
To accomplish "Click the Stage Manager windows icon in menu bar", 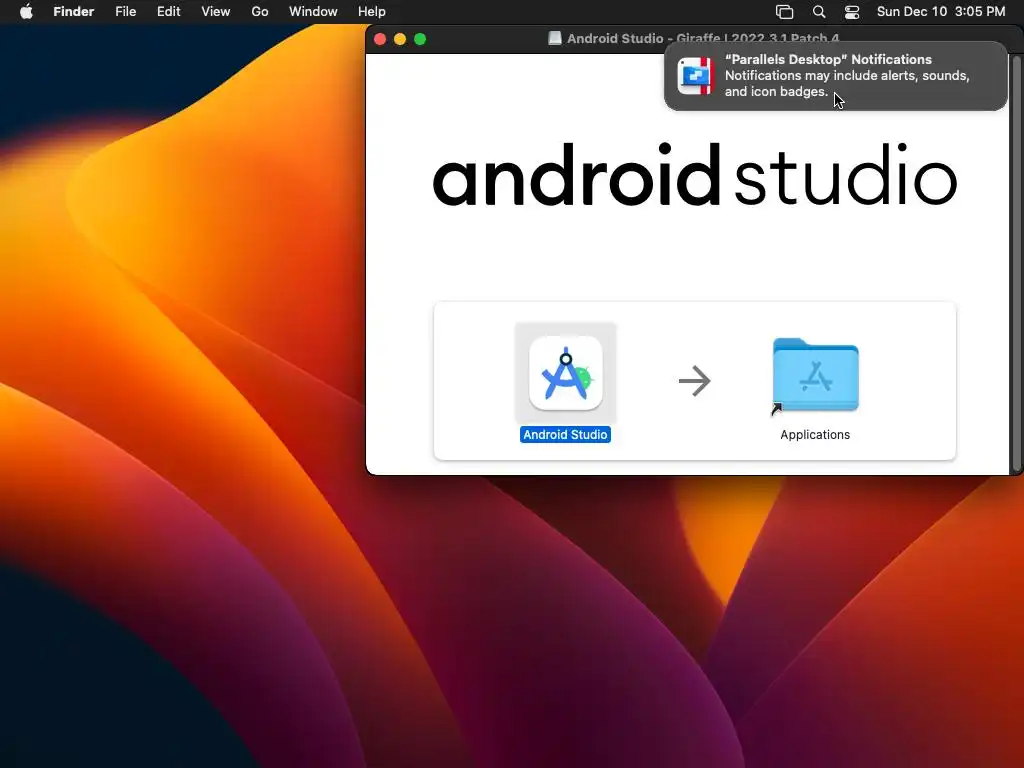I will pyautogui.click(x=784, y=12).
